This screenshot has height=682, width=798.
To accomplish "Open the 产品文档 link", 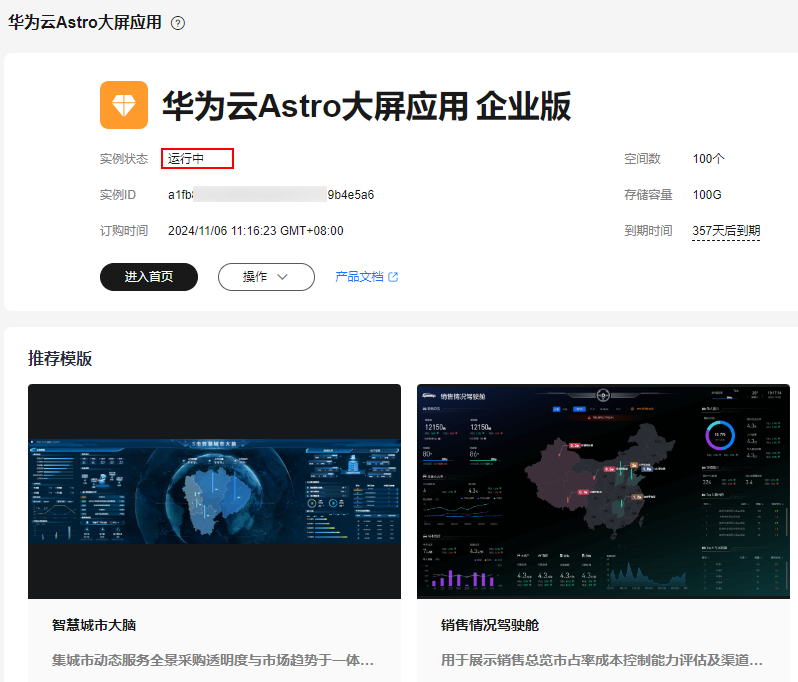I will click(x=359, y=277).
